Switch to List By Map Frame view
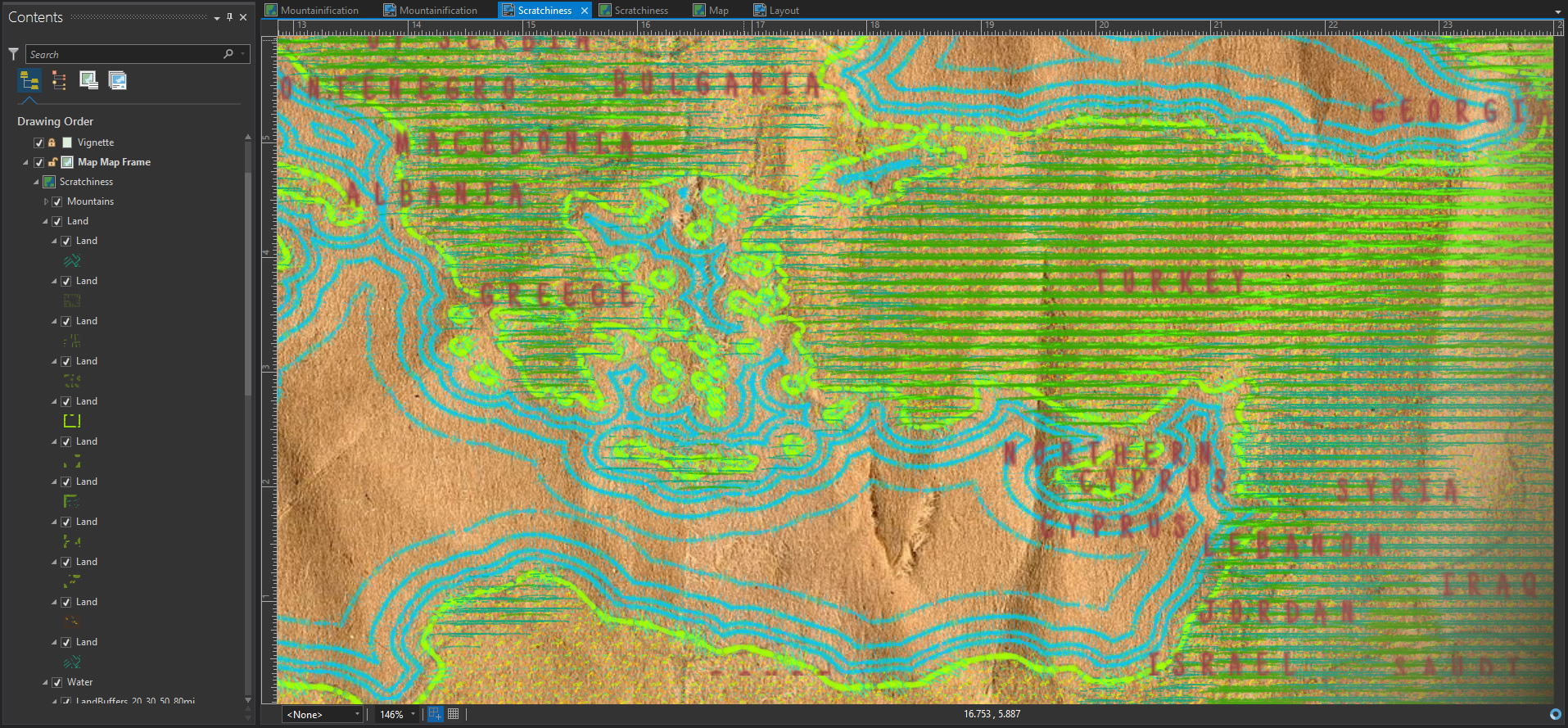 click(x=88, y=80)
